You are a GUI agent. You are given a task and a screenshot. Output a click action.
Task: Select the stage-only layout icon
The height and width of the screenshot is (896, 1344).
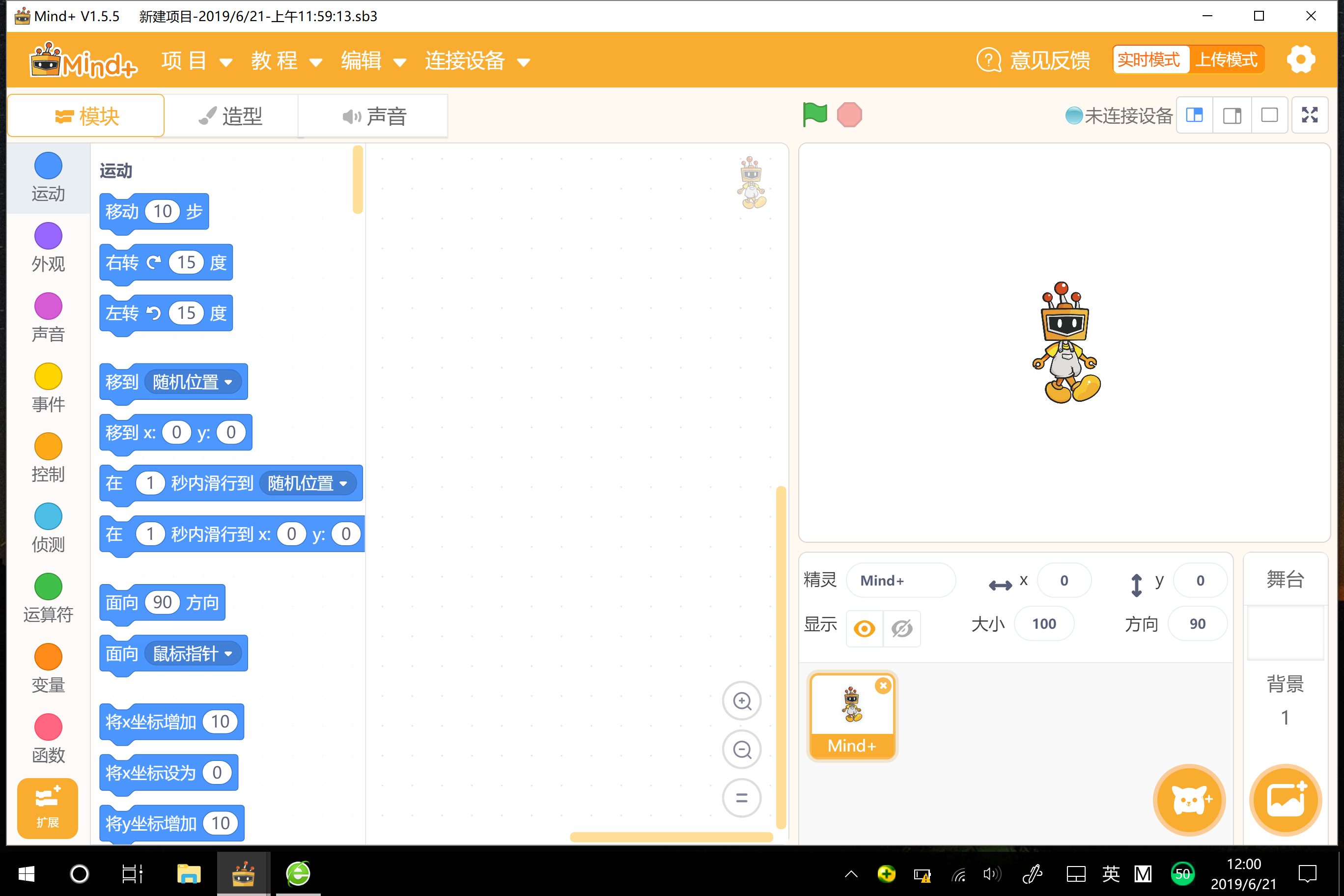[1270, 115]
